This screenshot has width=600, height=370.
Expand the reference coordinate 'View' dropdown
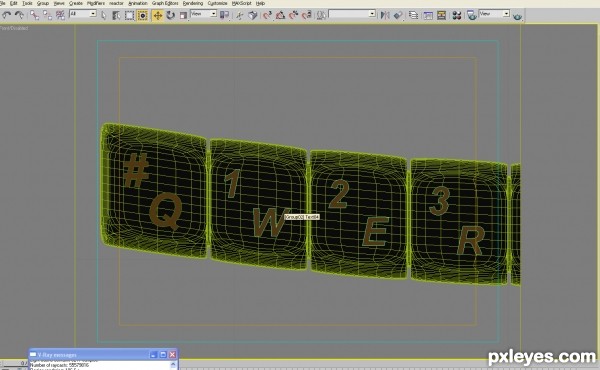coord(204,14)
